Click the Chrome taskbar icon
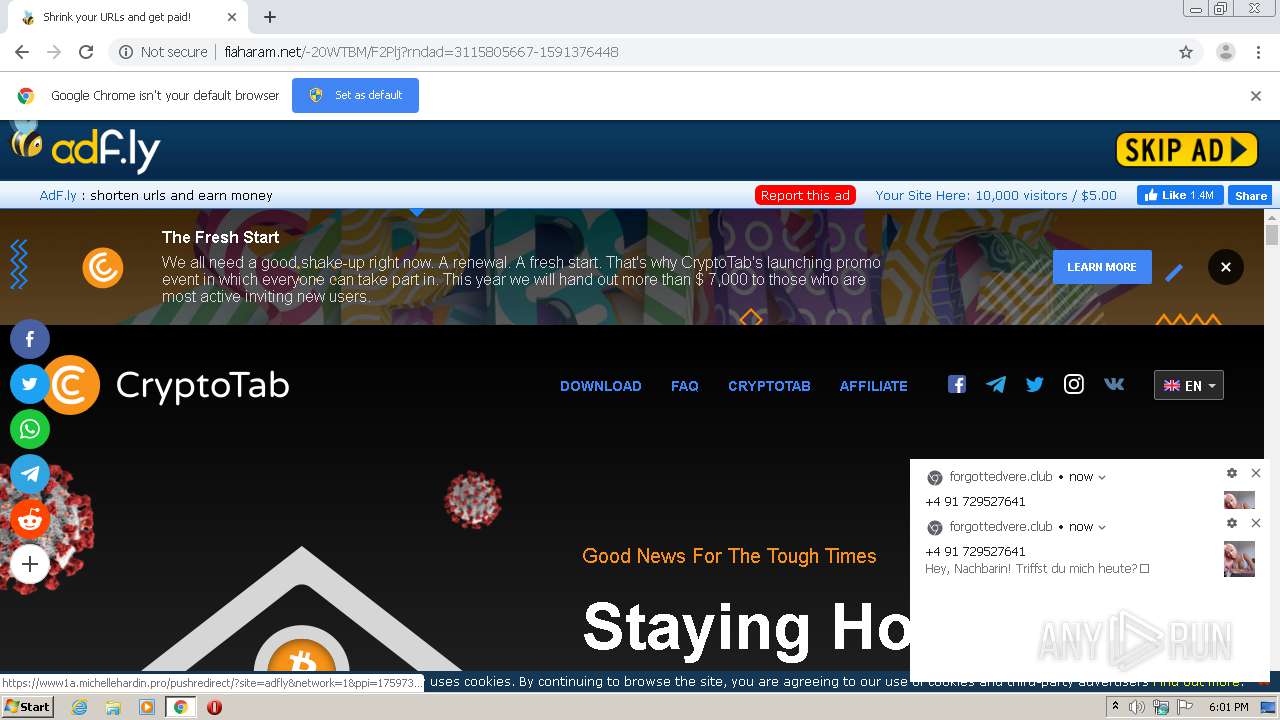Screen dimensions: 1280x720 [180, 707]
